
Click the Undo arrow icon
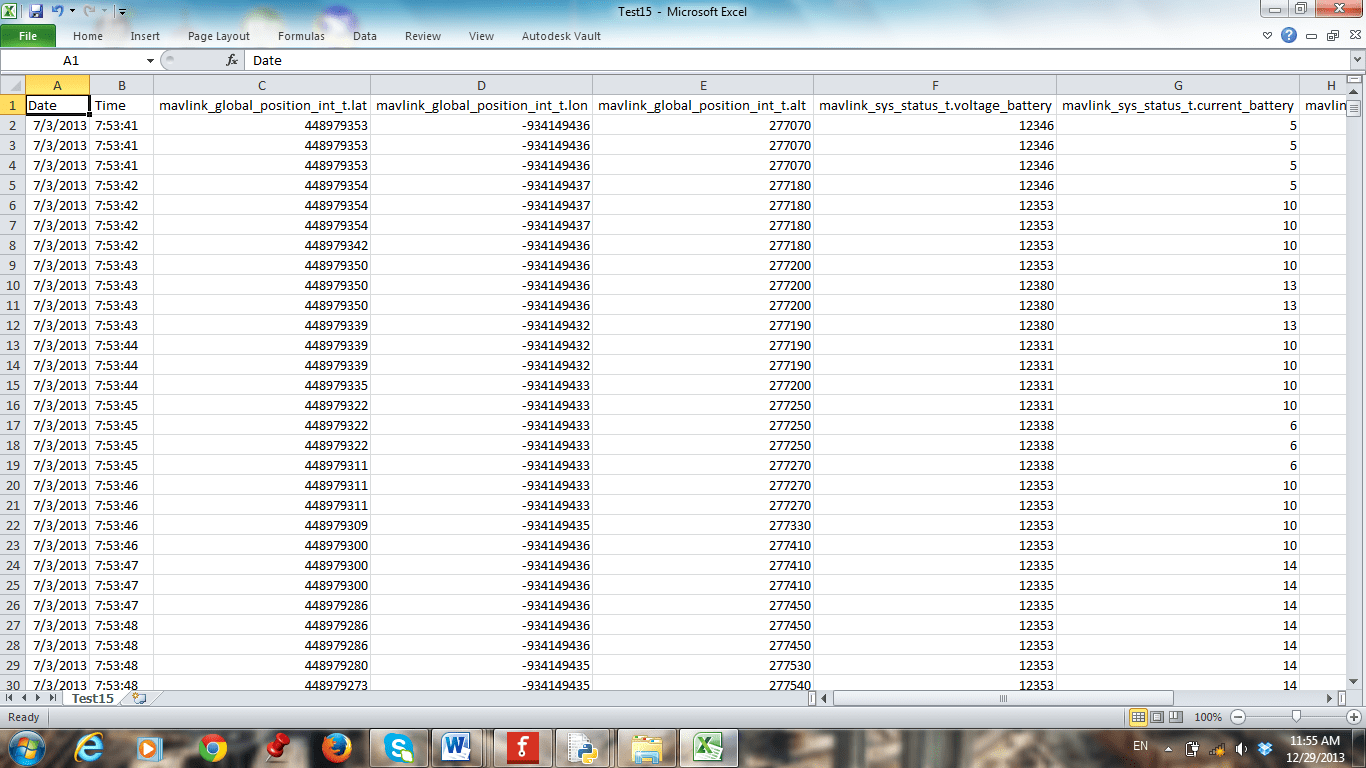pyautogui.click(x=58, y=11)
